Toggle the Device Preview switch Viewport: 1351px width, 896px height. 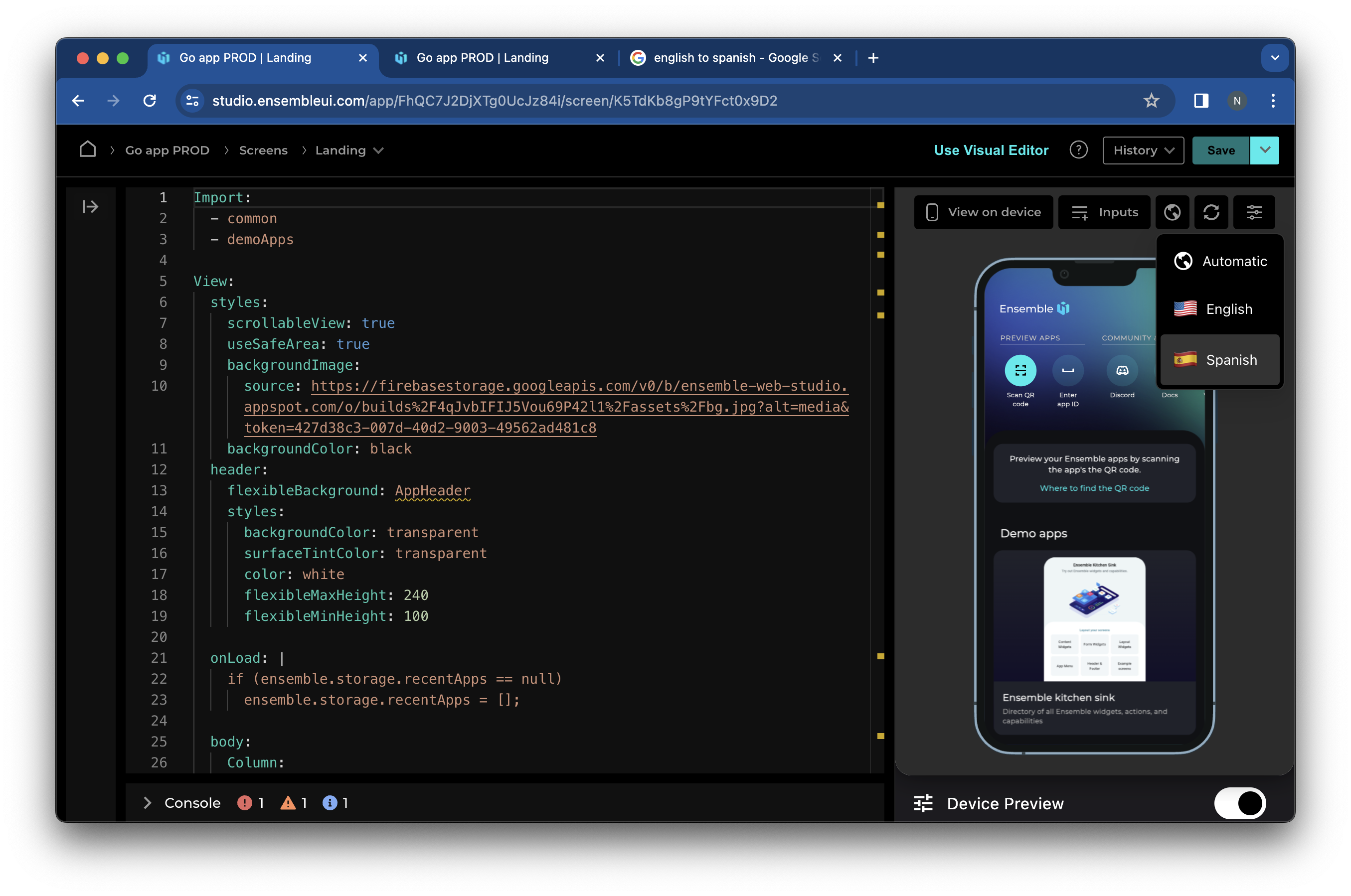pyautogui.click(x=1239, y=803)
